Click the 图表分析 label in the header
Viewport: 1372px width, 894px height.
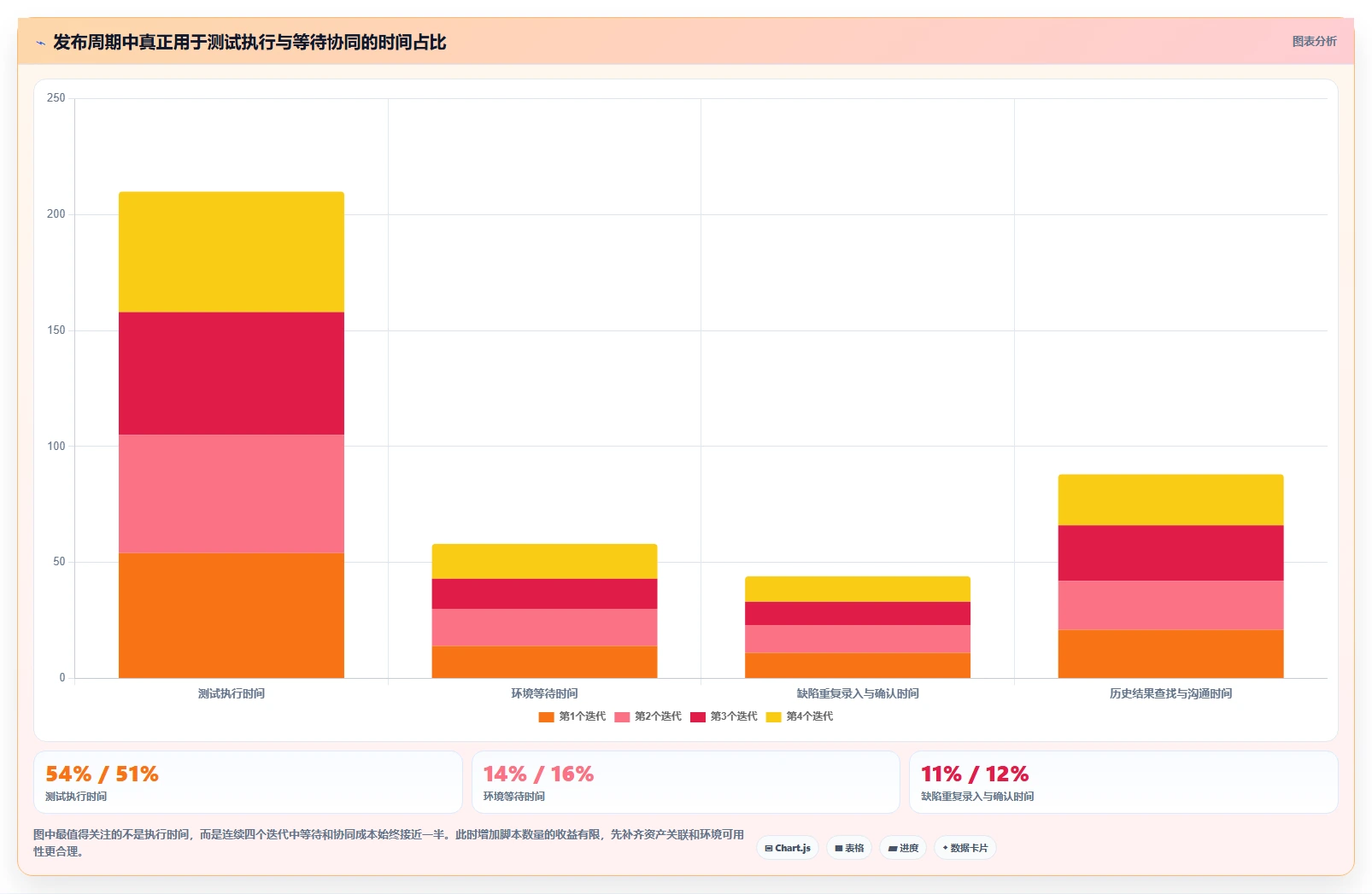pos(1314,41)
